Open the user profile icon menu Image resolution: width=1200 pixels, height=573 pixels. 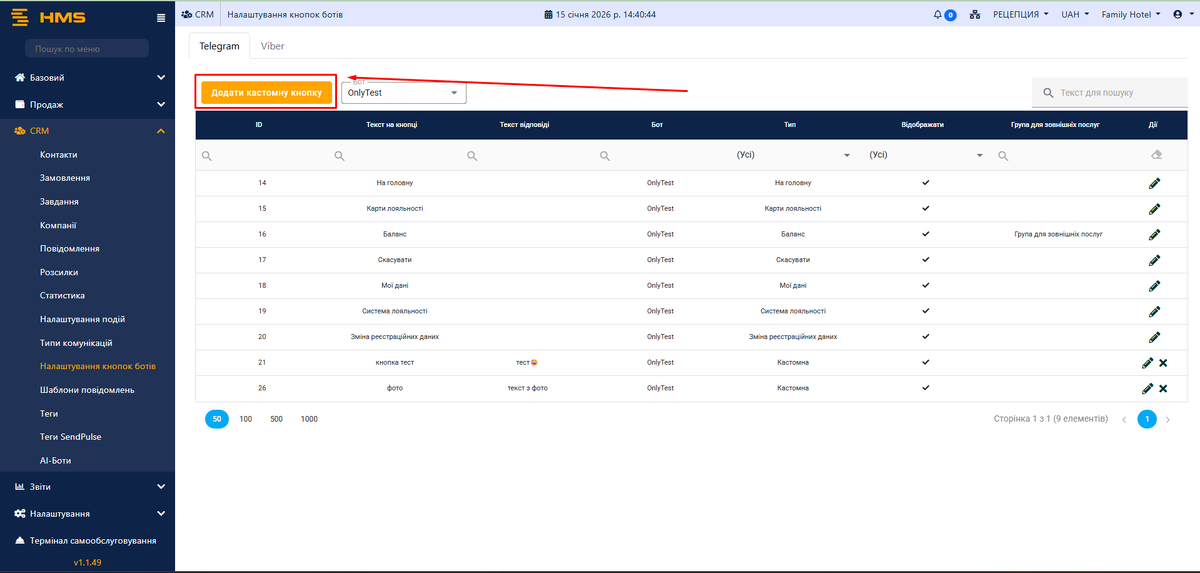click(x=1180, y=15)
